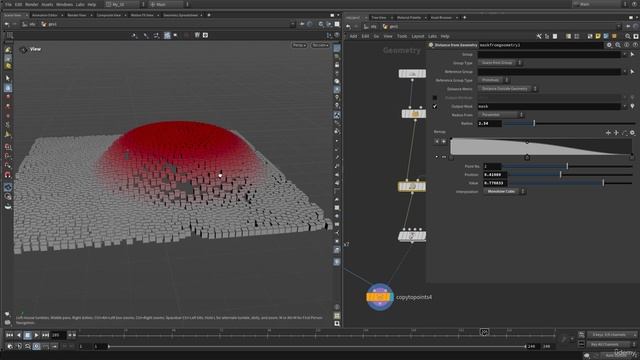Image resolution: width=640 pixels, height=360 pixels.
Task: Click the stop button in playbar
Action: pyautogui.click(x=27, y=335)
